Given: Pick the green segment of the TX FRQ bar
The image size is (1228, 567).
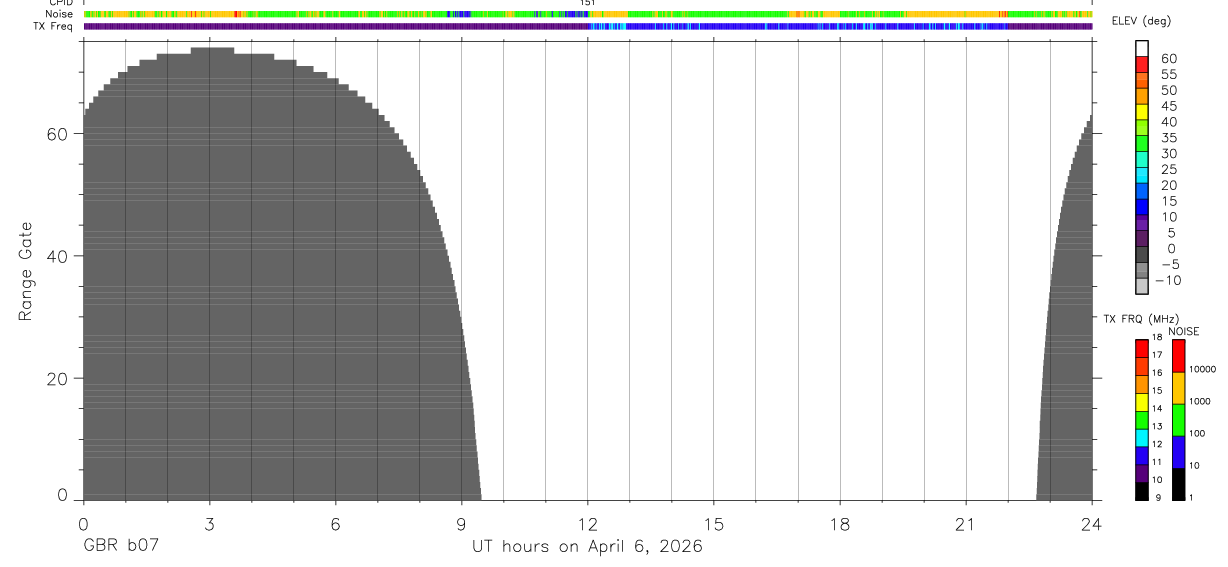Looking at the screenshot, I should [x=1142, y=420].
